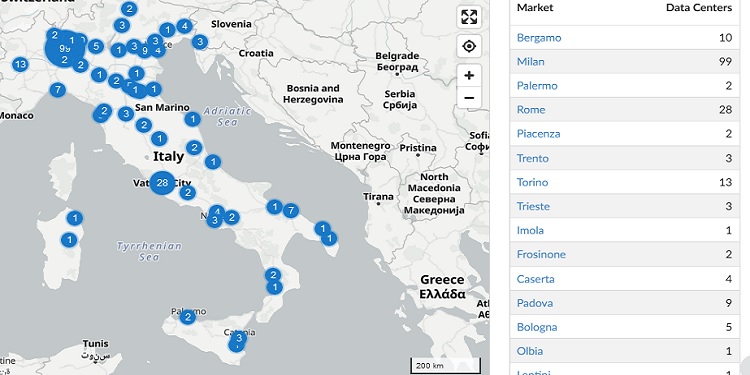Viewport: 750px width, 375px height.
Task: Click the southern Sardinia marker labeled 1
Action: point(69,240)
